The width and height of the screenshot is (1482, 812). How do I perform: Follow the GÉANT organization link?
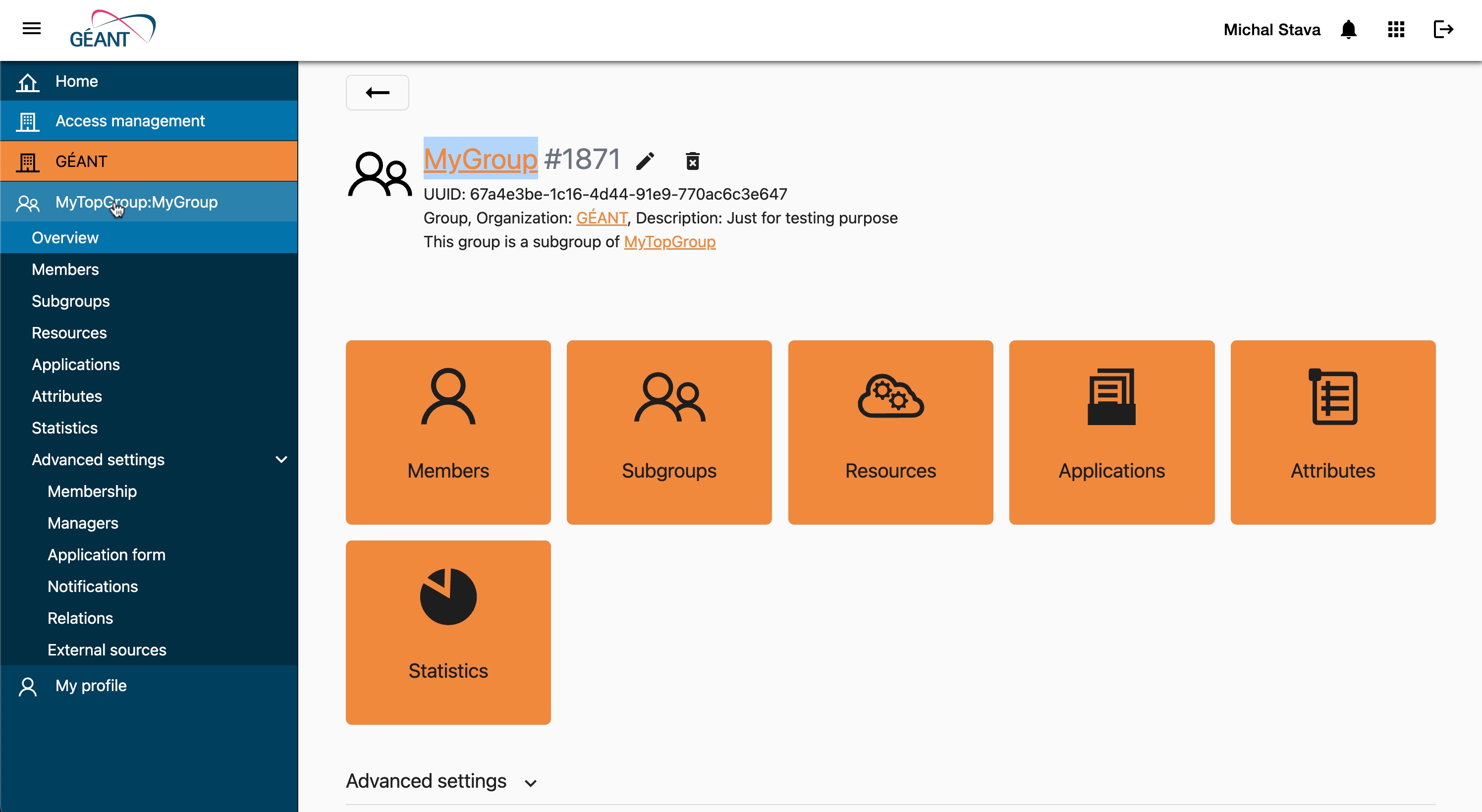(x=602, y=218)
